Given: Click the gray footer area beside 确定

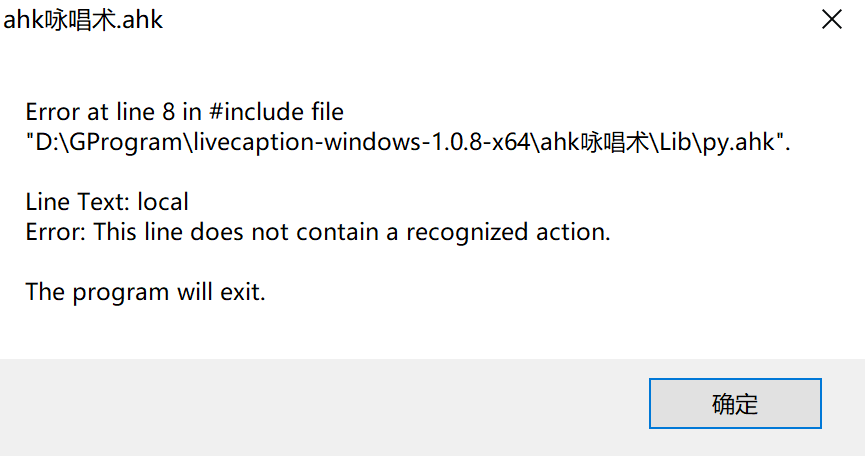Looking at the screenshot, I should click(300, 404).
